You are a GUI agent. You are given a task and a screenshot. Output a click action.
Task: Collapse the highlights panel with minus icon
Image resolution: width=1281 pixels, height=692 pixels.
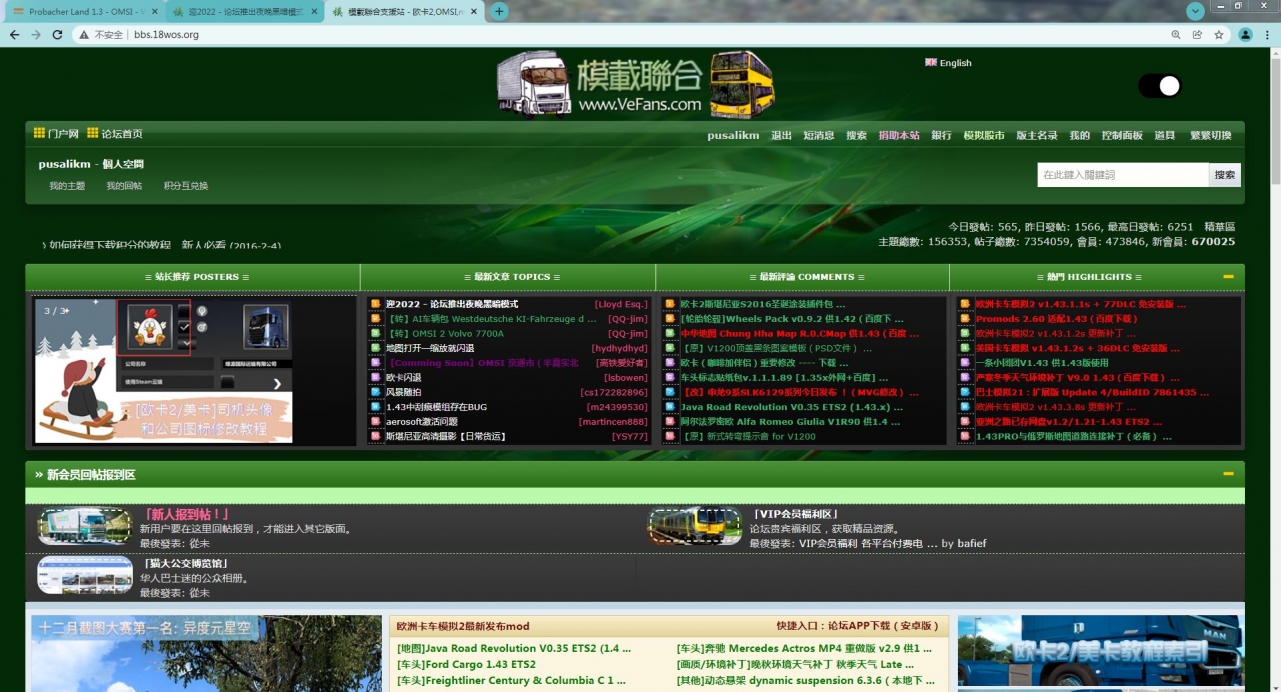click(x=1228, y=277)
